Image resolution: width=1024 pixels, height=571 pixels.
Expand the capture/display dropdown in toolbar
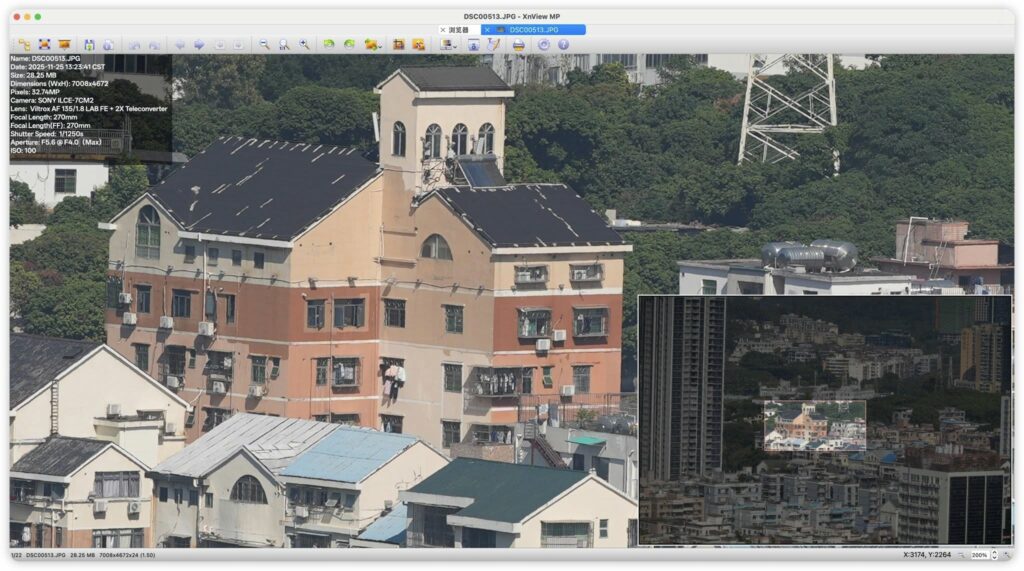[x=454, y=46]
